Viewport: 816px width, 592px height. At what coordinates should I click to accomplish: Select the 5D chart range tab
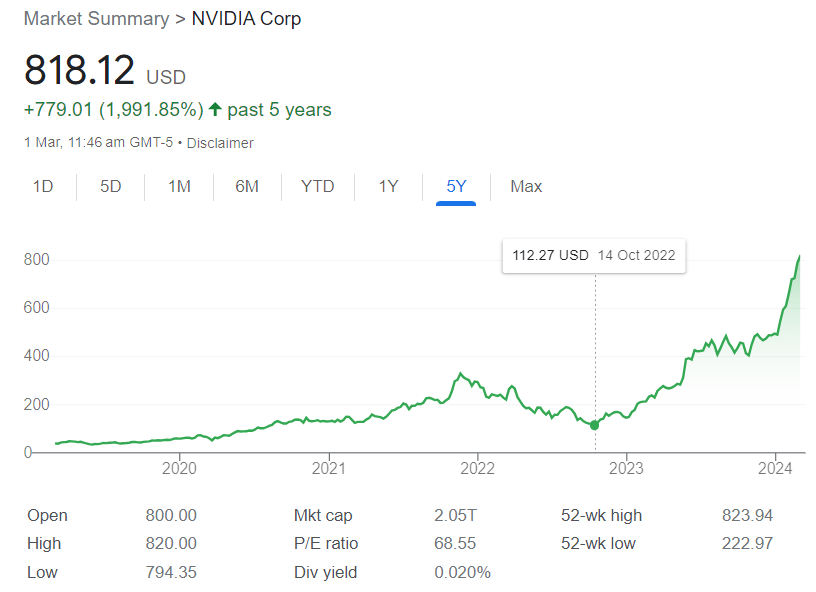[111, 186]
